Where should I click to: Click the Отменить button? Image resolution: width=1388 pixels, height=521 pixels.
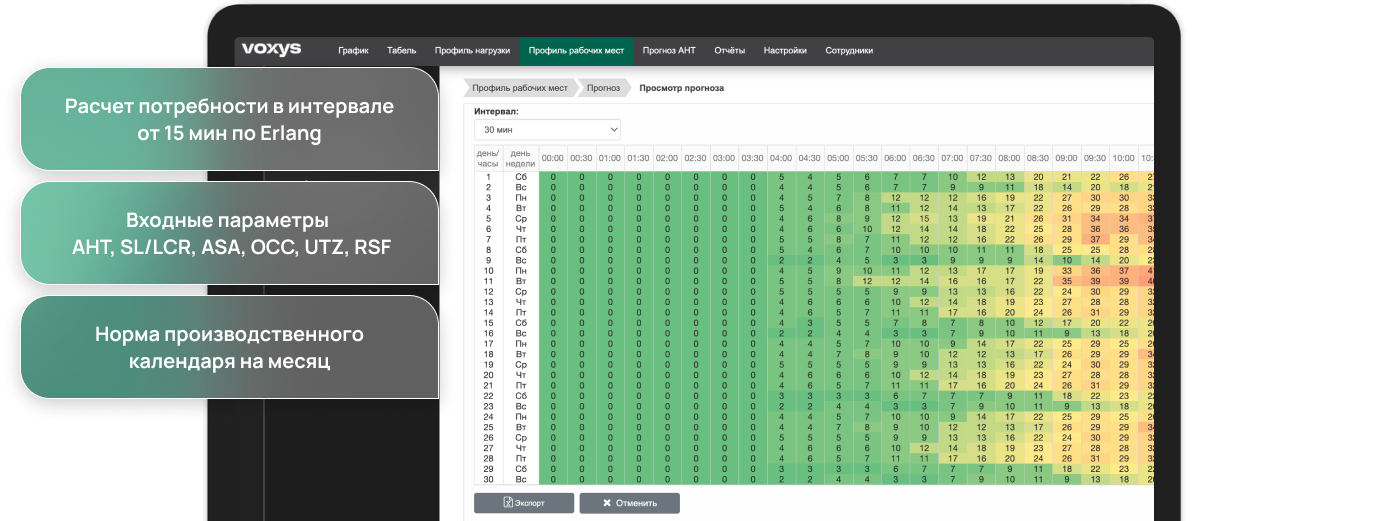(x=629, y=503)
